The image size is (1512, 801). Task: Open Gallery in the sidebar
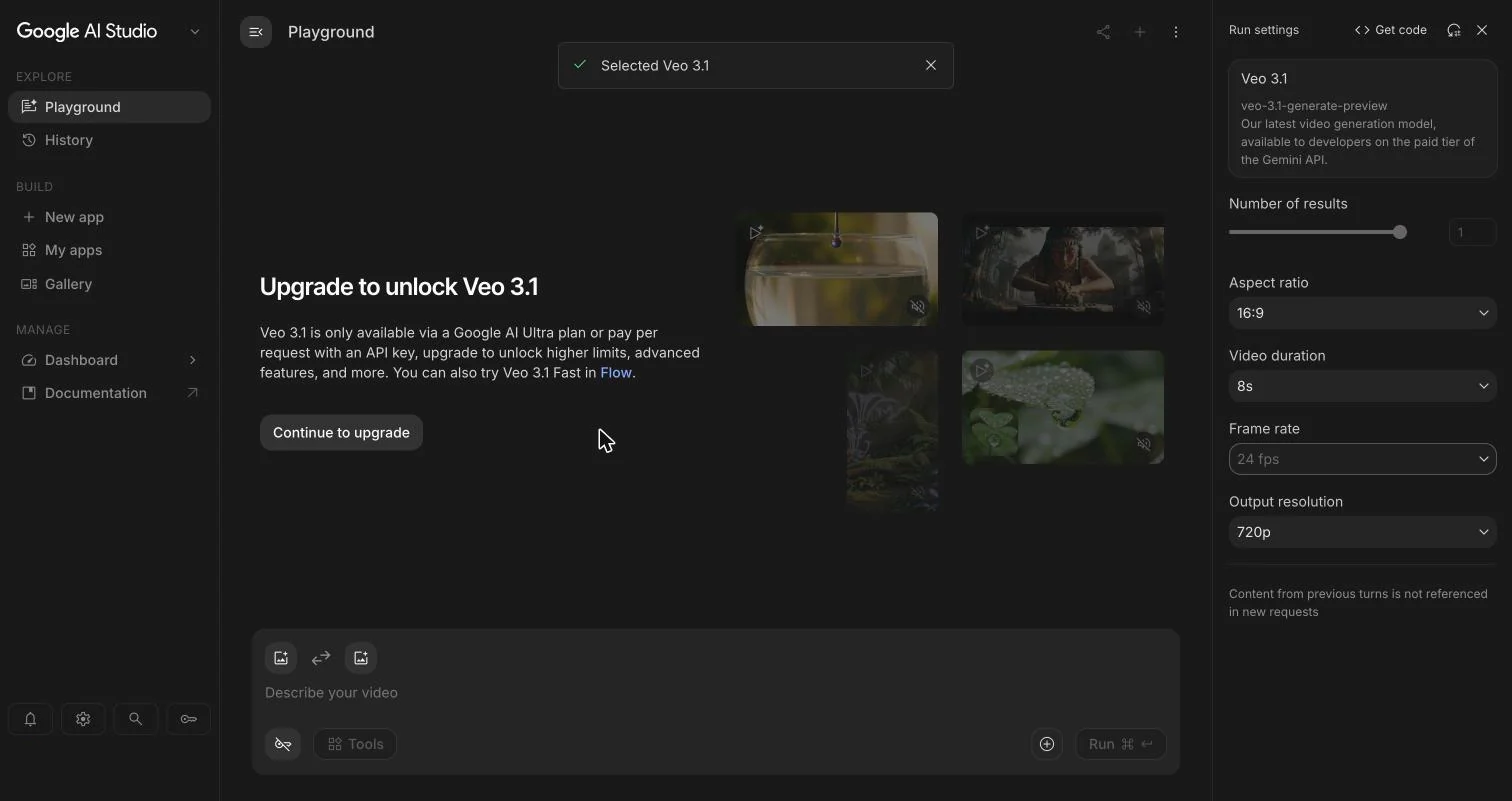[109, 284]
